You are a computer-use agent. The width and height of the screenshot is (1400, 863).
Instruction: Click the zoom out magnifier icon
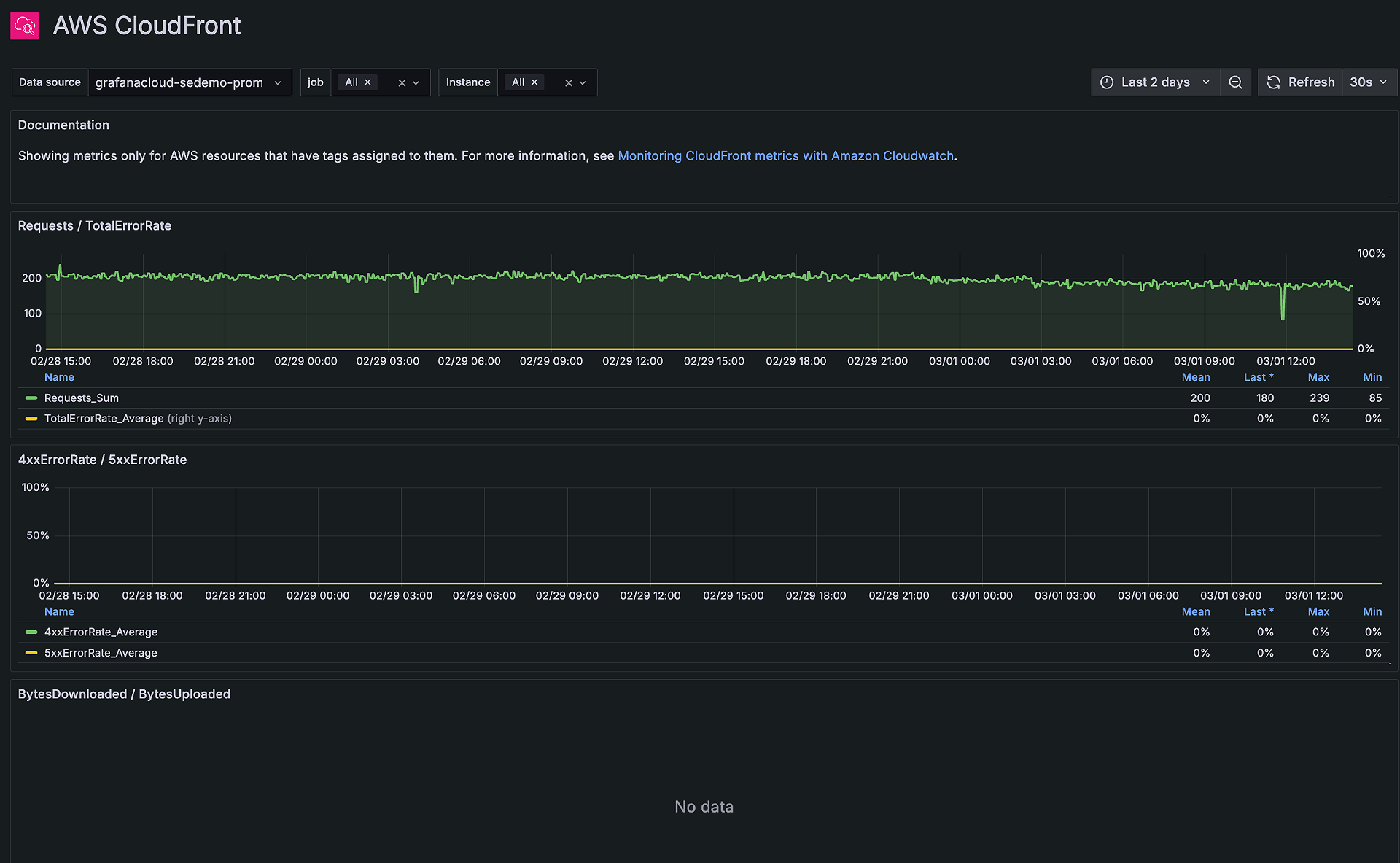click(1235, 82)
